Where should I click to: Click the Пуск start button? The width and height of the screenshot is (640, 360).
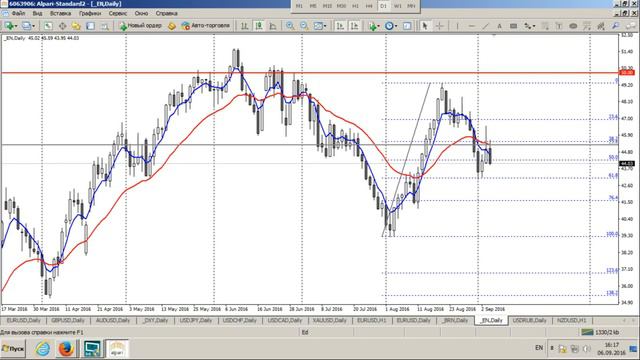pyautogui.click(x=13, y=349)
